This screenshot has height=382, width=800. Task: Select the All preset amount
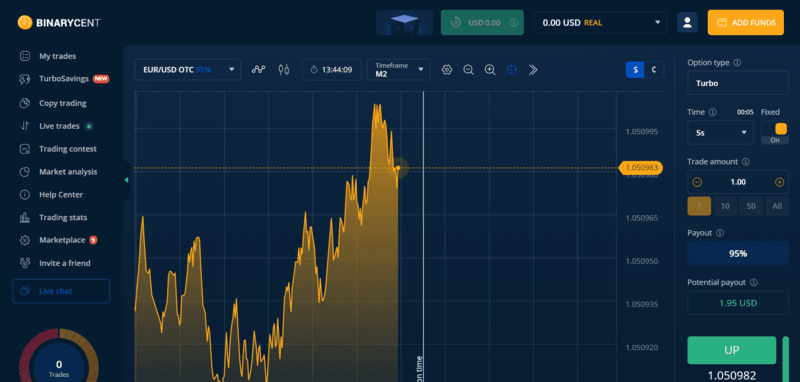click(x=777, y=206)
